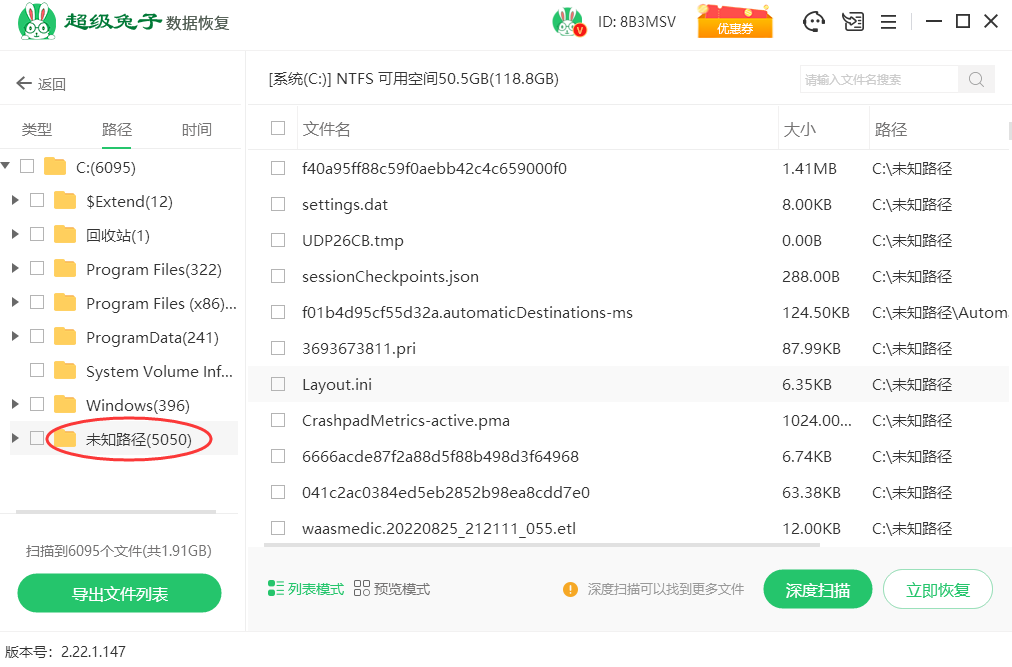
Task: Switch to the 时间 tab
Action: point(196,129)
